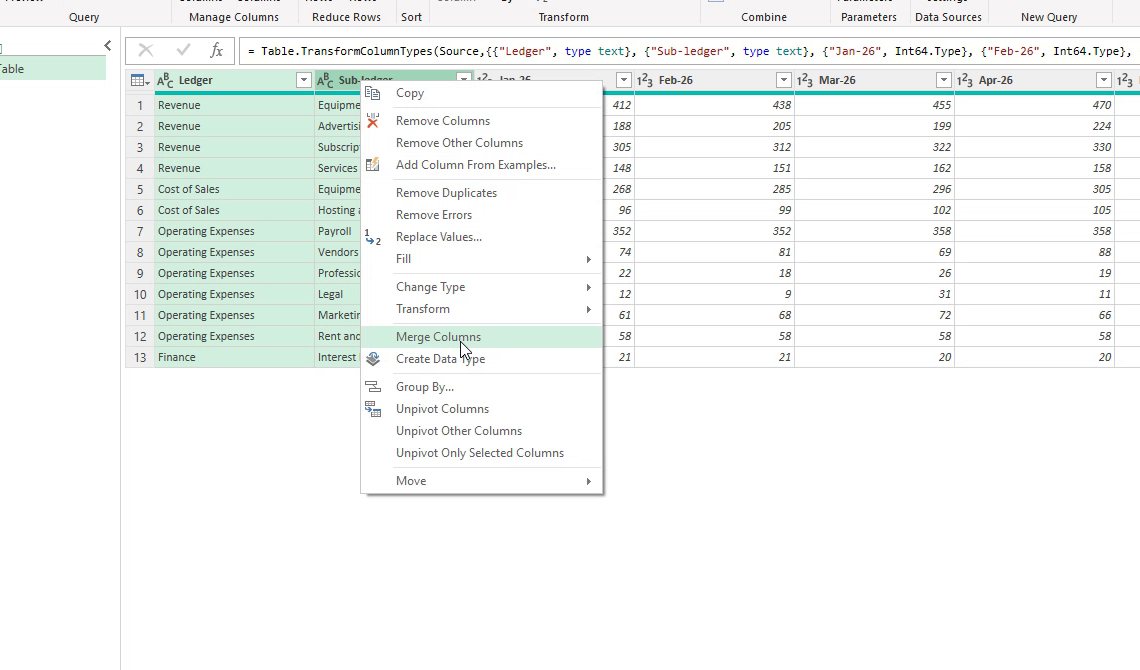Click the Replace Values icon
Screen dimensions: 1140x670
click(372, 237)
